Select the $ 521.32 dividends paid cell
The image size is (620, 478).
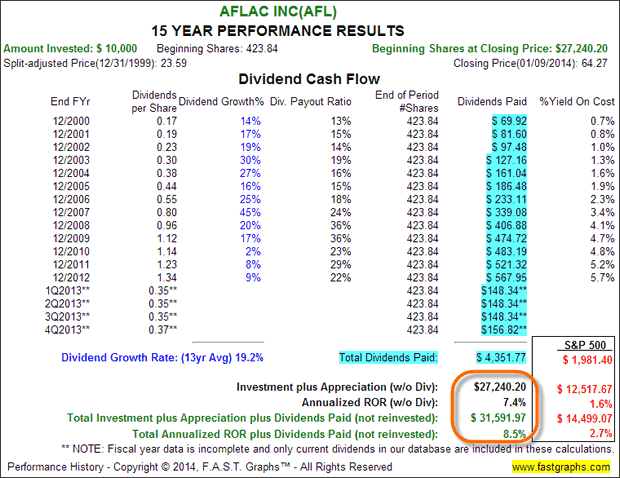pos(506,265)
